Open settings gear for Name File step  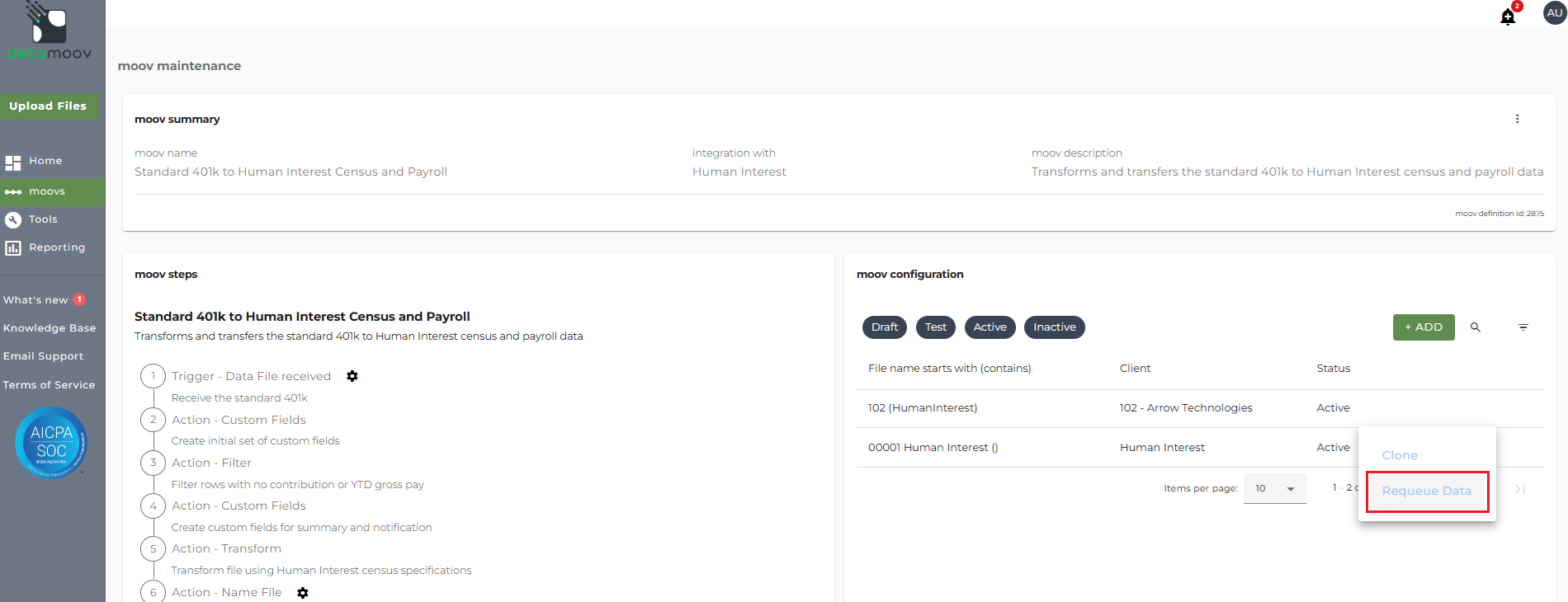tap(303, 593)
